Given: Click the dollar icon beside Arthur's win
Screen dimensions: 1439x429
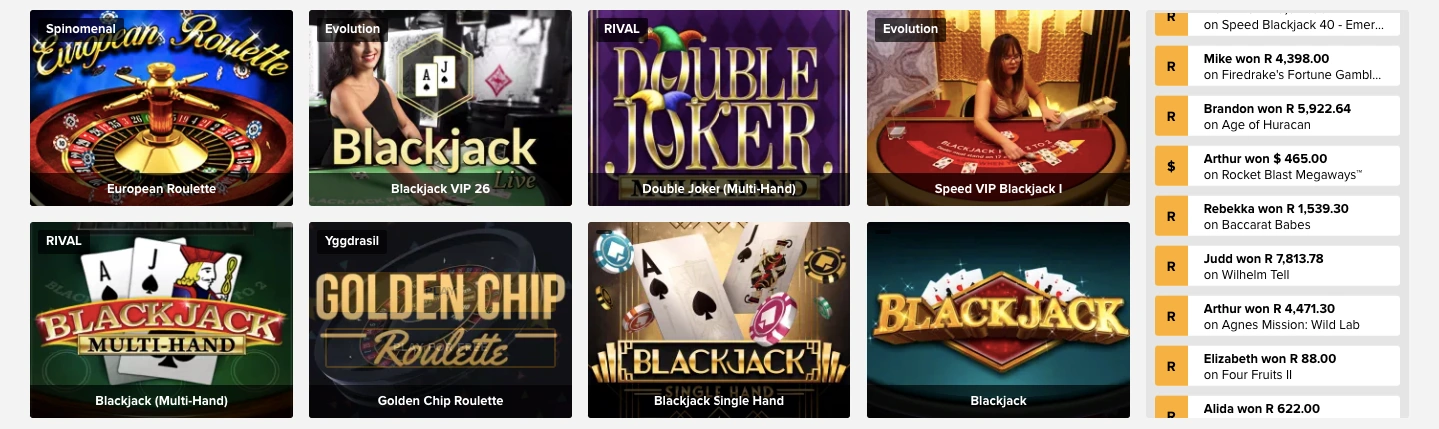Looking at the screenshot, I should 1171,166.
